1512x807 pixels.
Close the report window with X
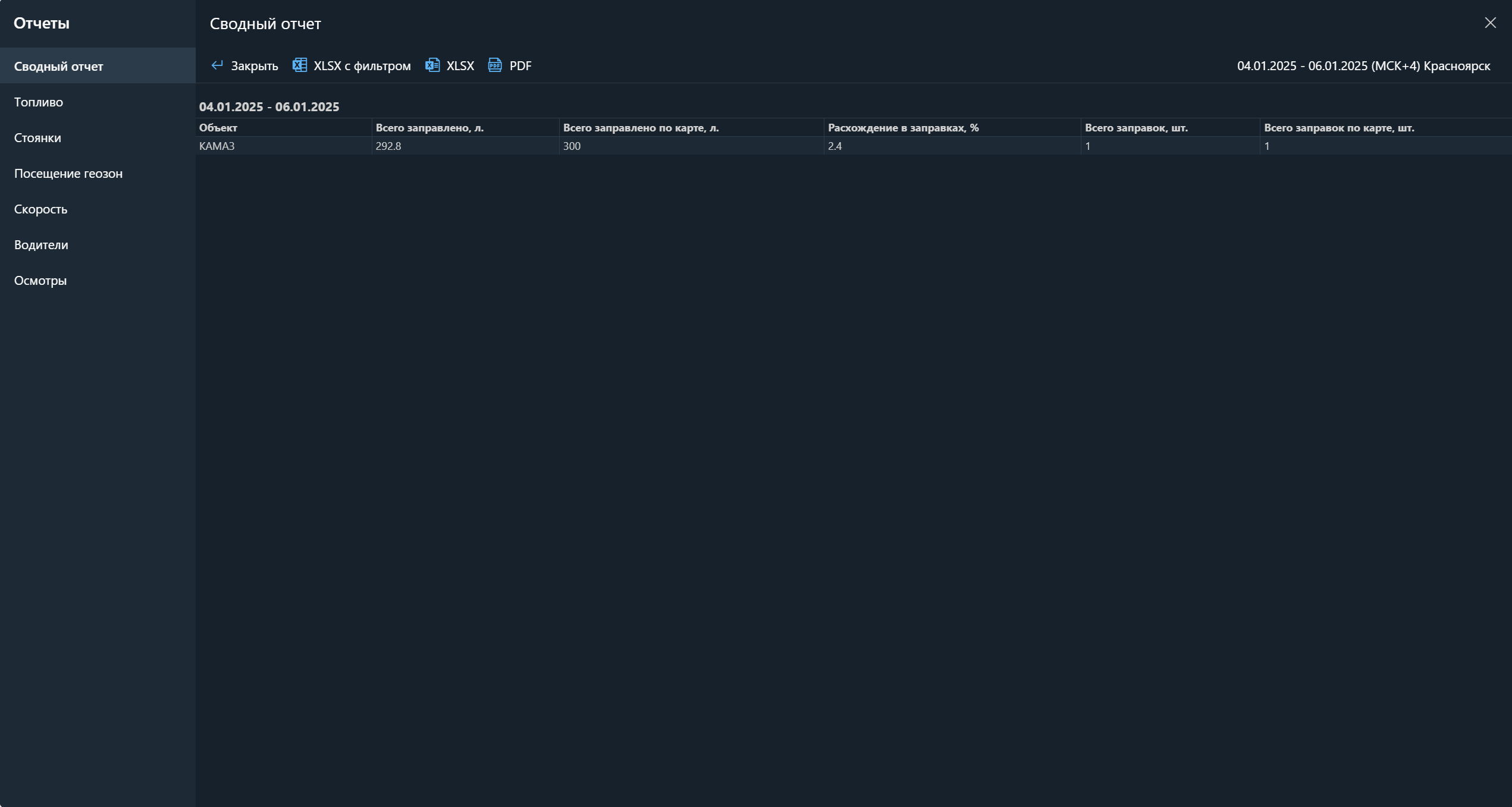1490,23
